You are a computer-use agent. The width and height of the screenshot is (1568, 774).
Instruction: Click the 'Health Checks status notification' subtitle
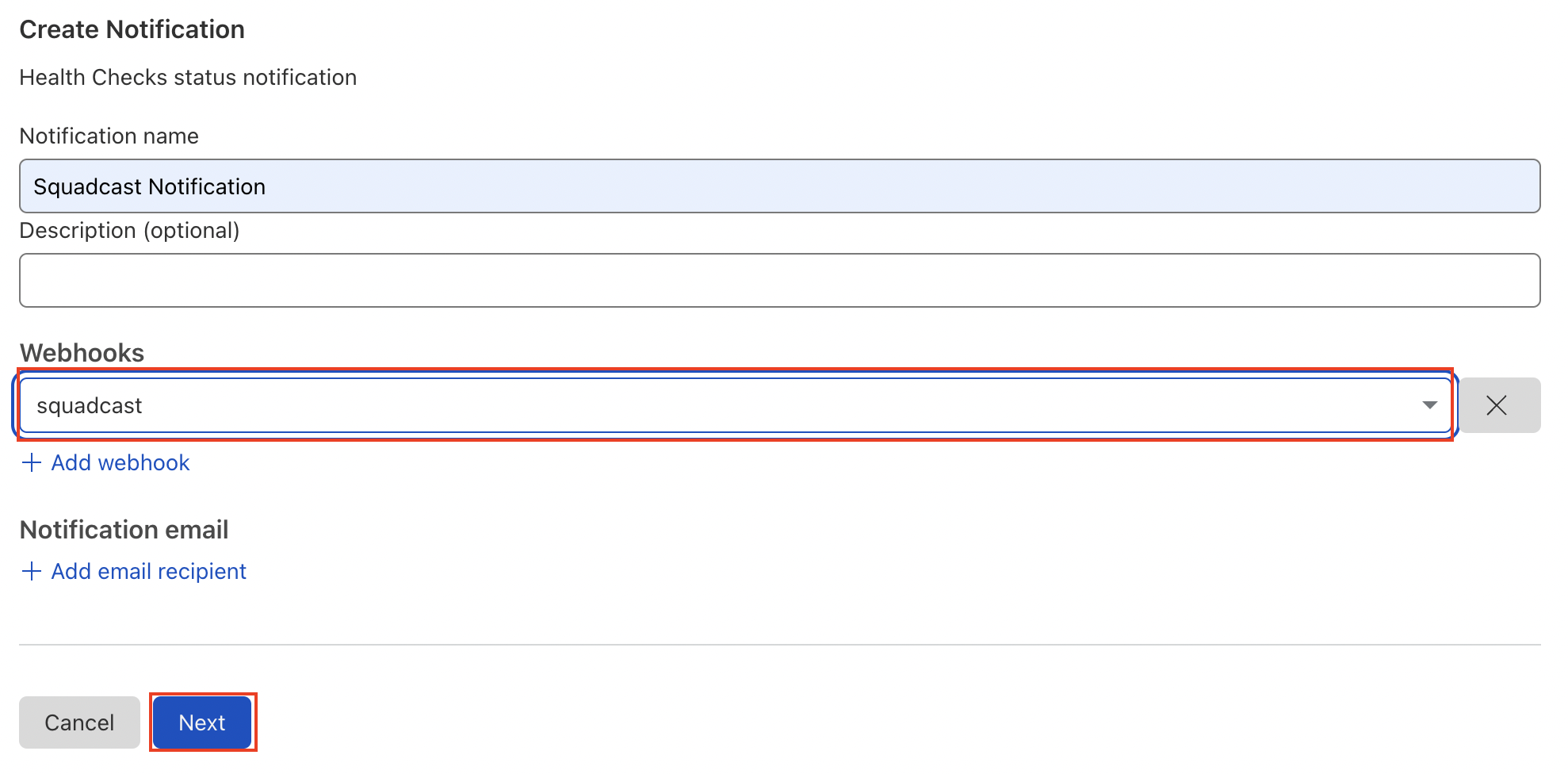click(x=188, y=77)
